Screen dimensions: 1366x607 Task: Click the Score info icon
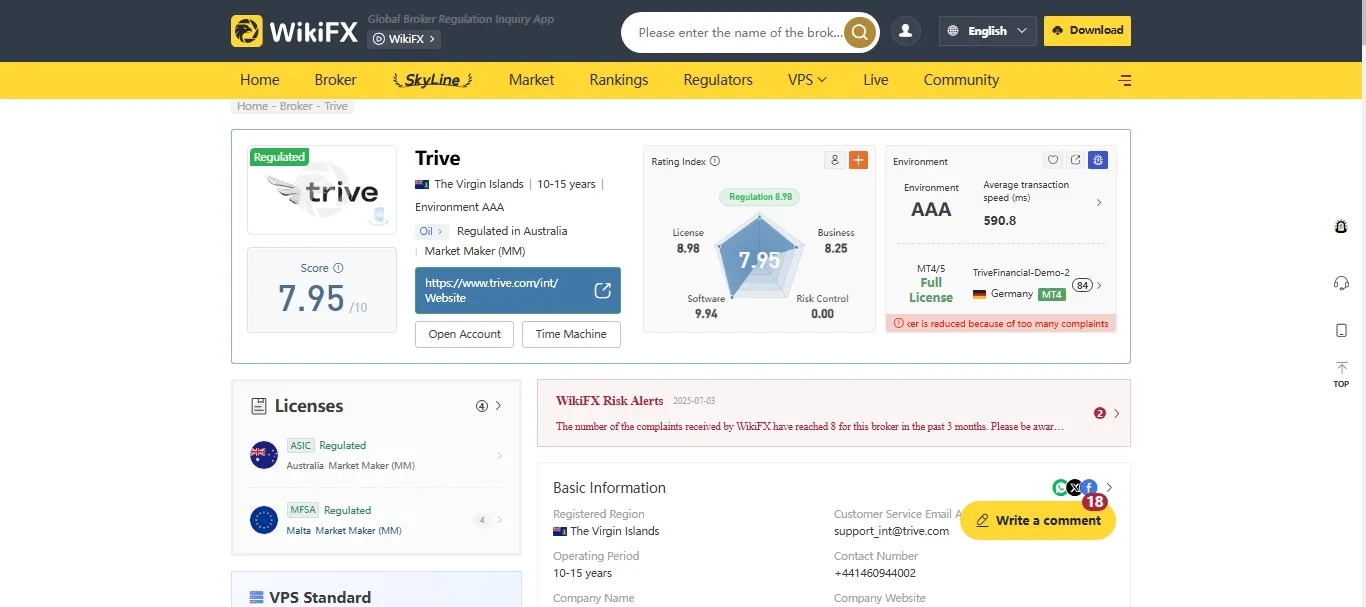(x=338, y=268)
